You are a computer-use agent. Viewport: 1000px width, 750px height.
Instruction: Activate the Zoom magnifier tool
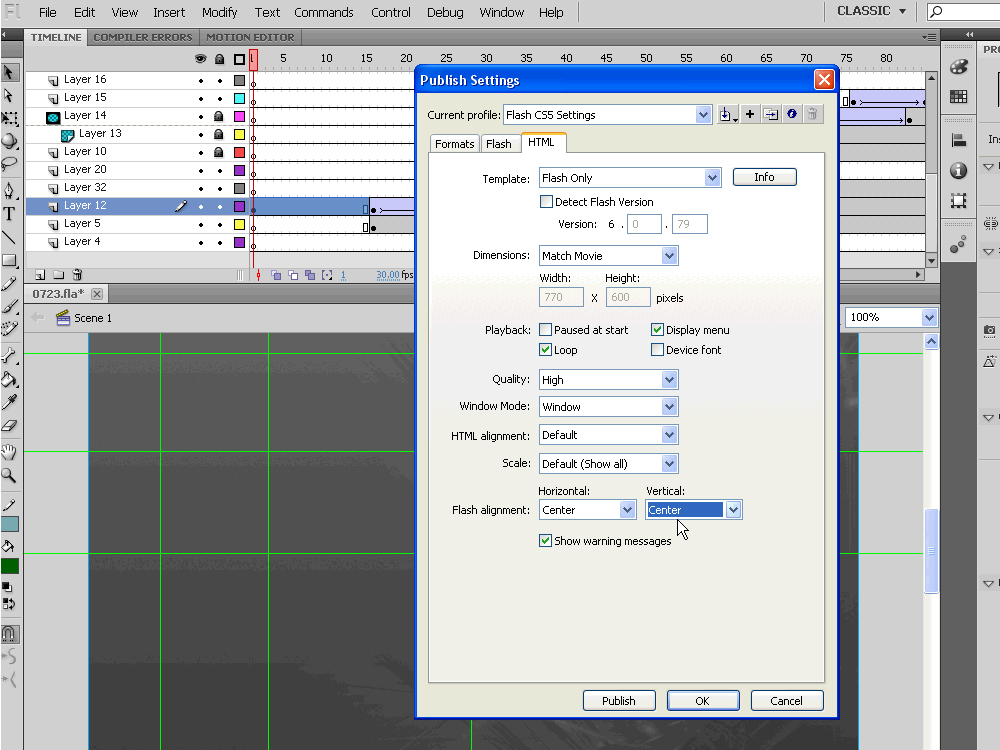coord(9,475)
